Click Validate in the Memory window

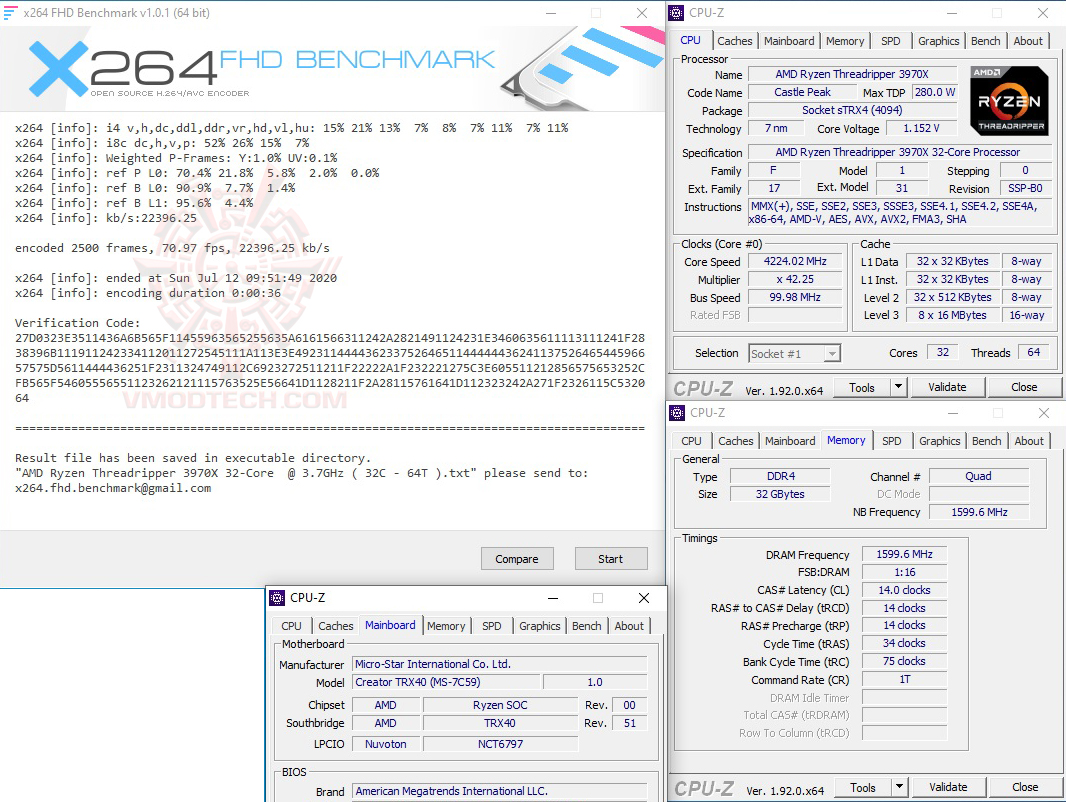coord(948,787)
